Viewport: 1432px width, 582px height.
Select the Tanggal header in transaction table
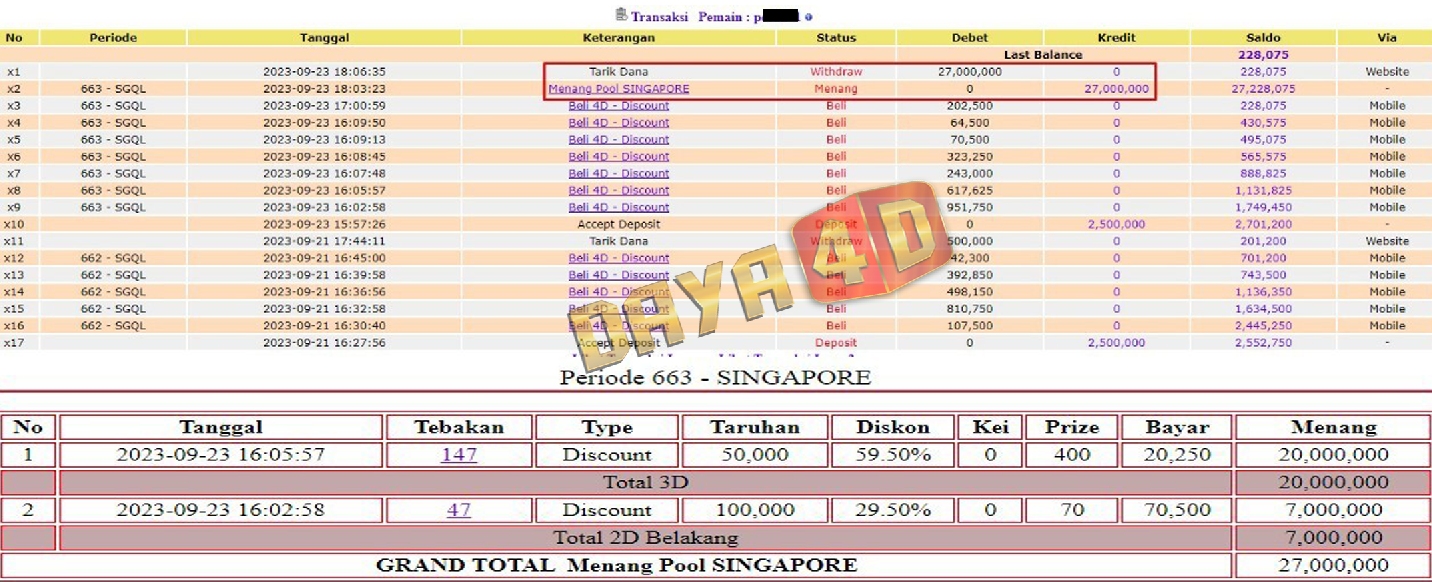324,38
